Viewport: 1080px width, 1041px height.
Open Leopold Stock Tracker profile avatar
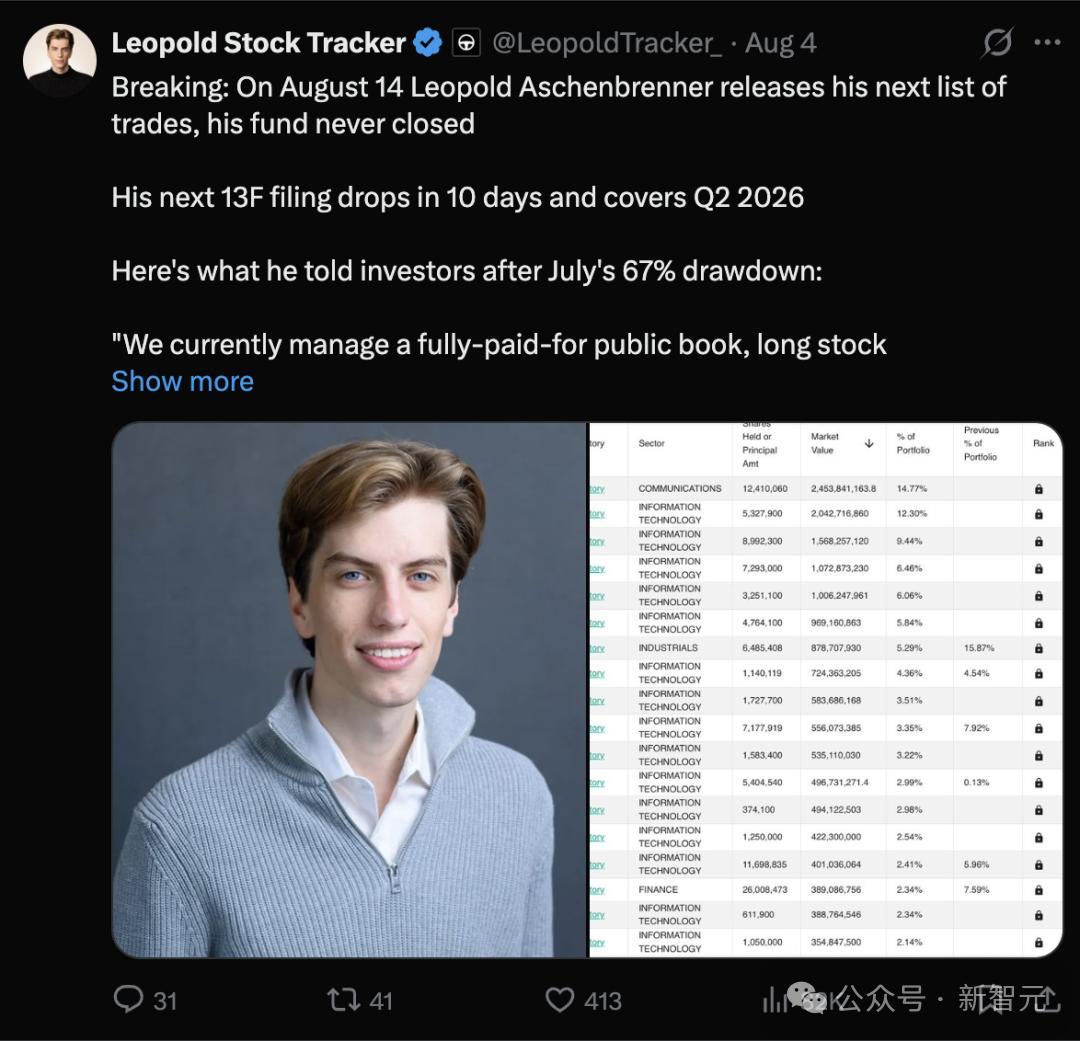(x=59, y=61)
